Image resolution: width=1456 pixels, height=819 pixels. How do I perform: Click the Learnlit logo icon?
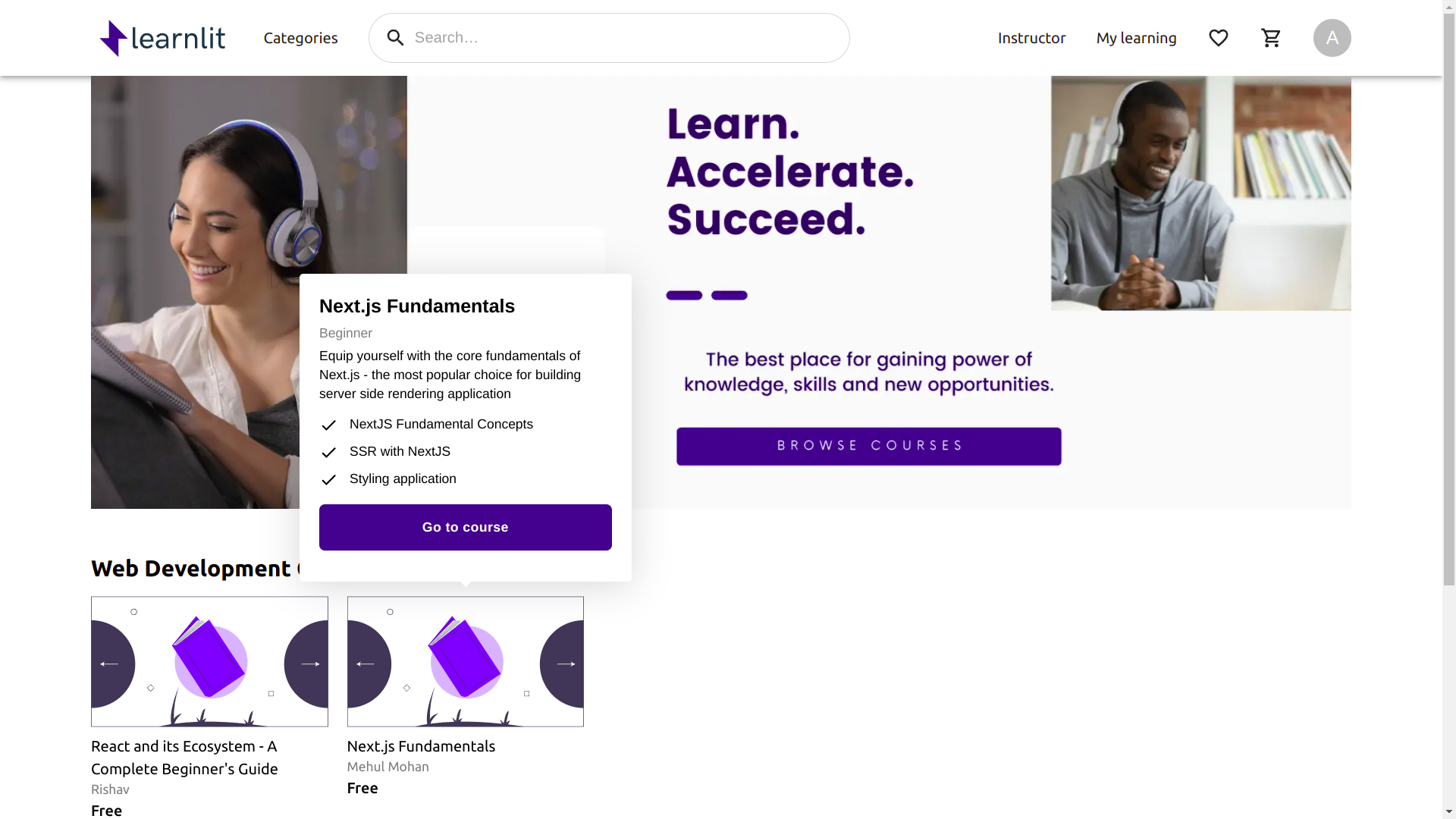pos(113,37)
